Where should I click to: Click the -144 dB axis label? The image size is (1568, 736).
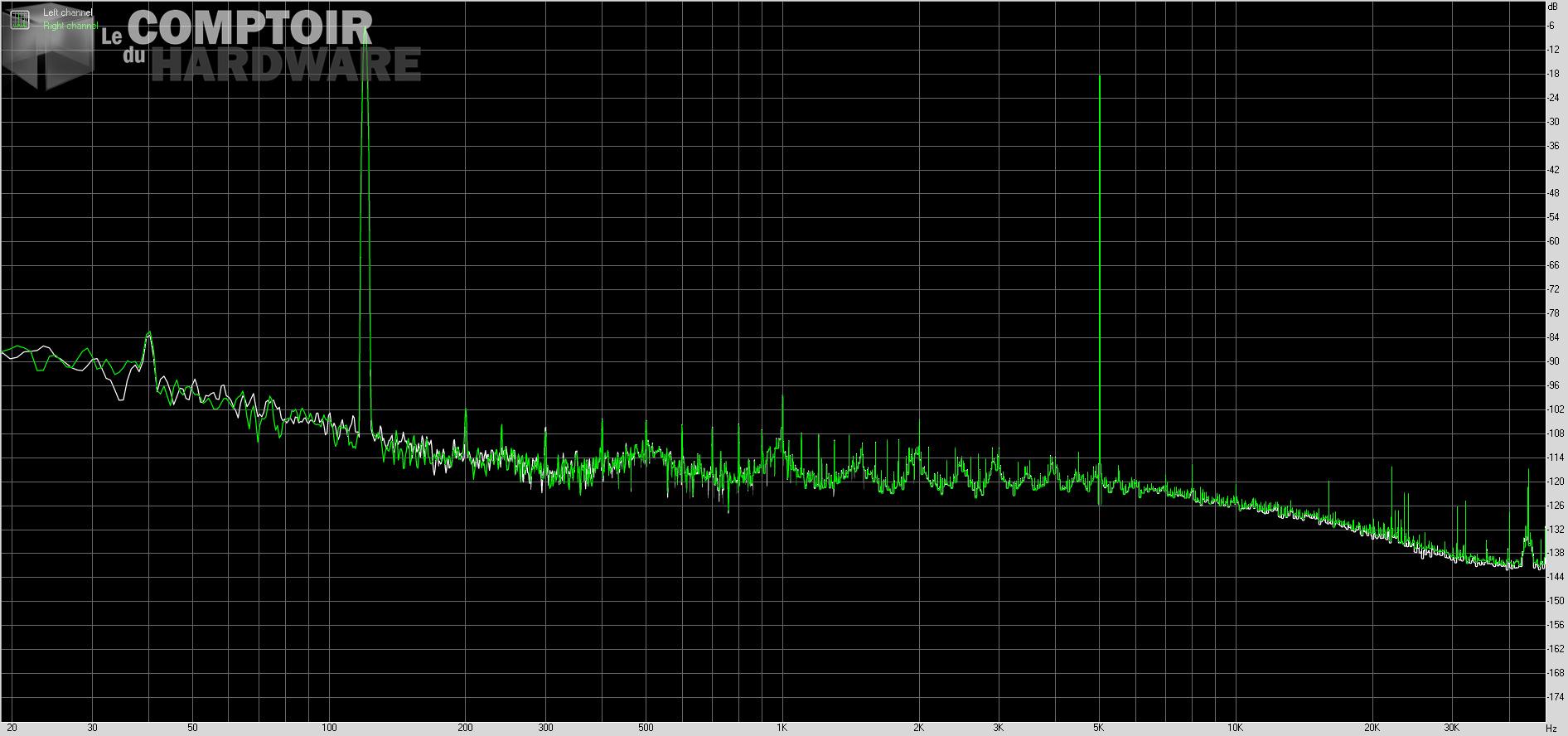pos(1555,576)
